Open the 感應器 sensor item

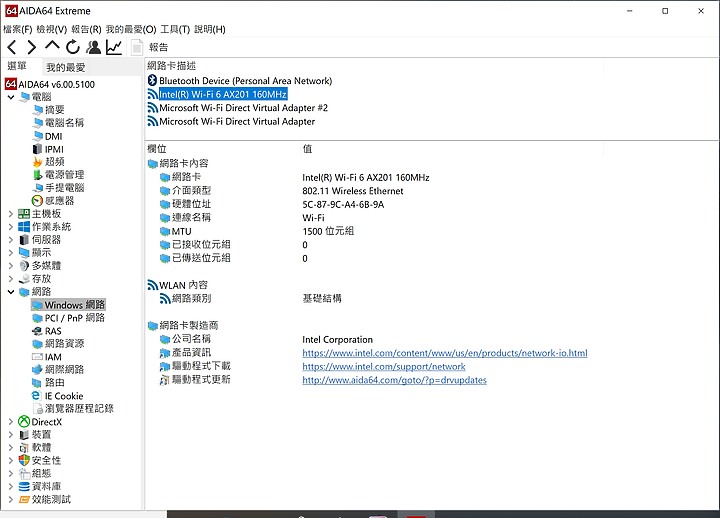[x=53, y=201]
